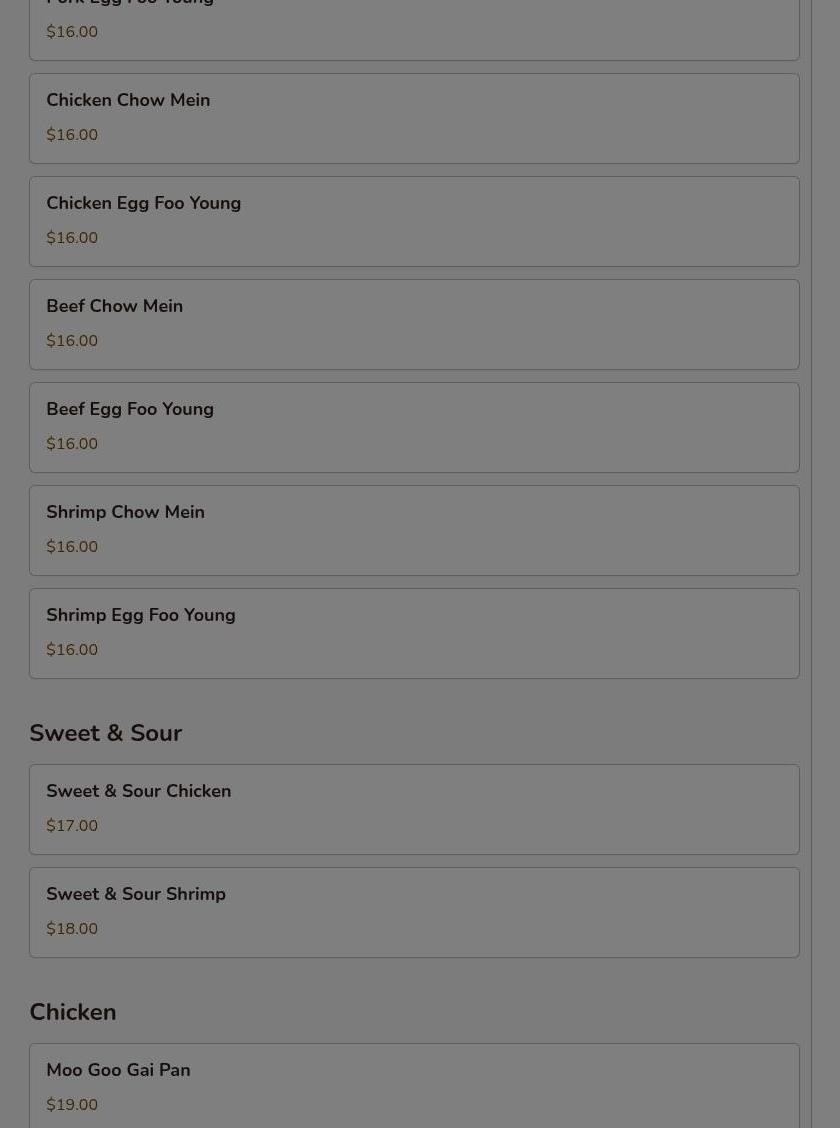Click the $17.00 price label
This screenshot has width=840, height=1128.
click(x=72, y=826)
